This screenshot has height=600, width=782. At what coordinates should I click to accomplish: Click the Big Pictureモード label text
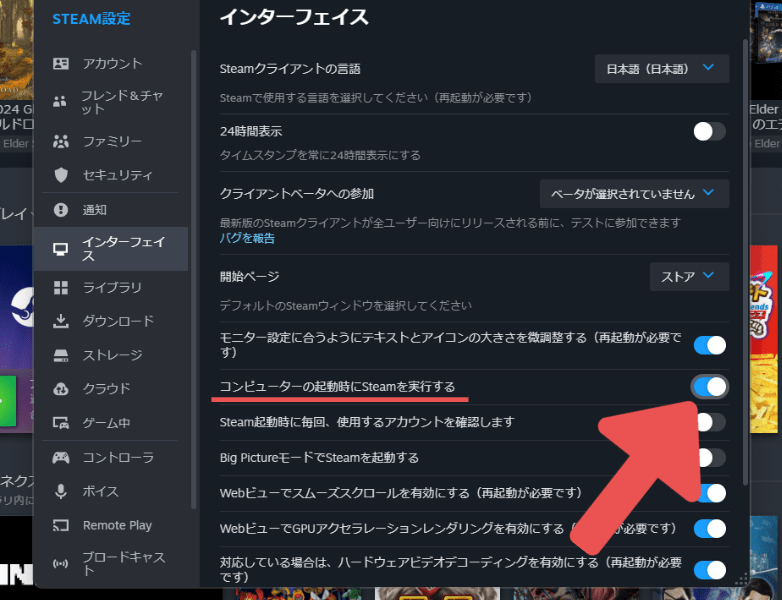[x=319, y=457]
